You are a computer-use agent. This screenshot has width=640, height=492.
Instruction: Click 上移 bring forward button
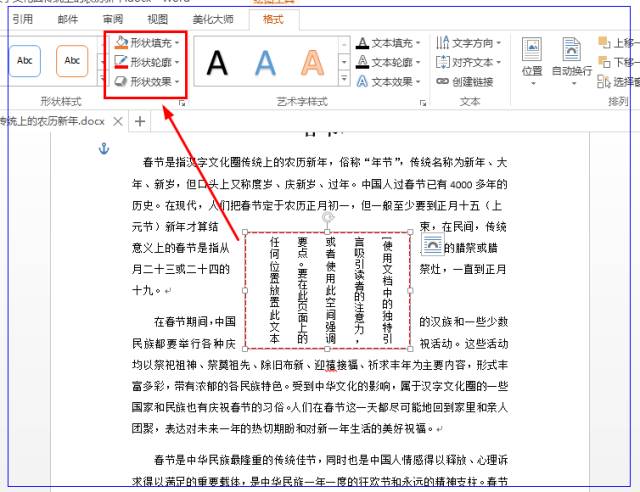coord(618,42)
